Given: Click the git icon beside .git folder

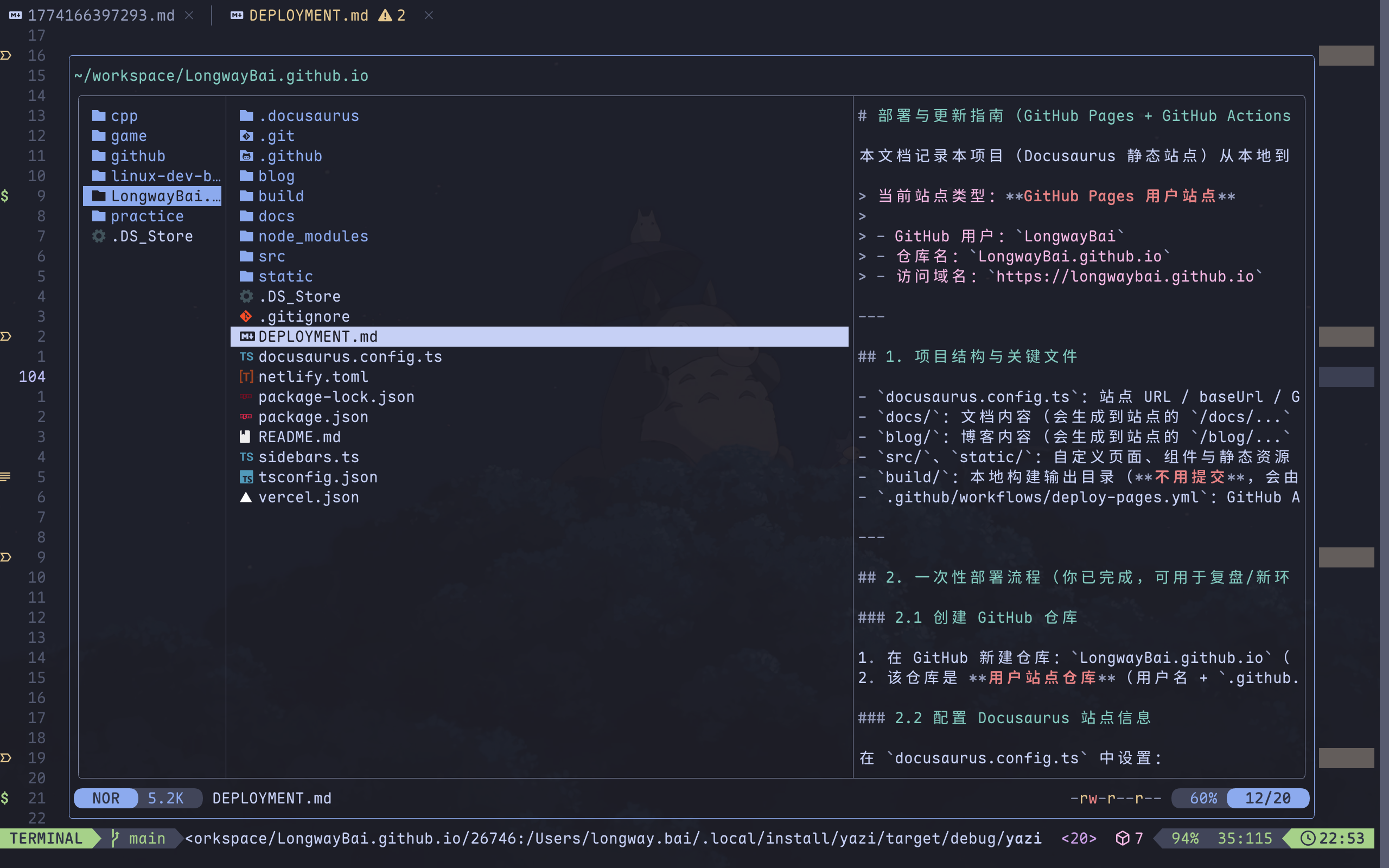Looking at the screenshot, I should pyautogui.click(x=246, y=136).
